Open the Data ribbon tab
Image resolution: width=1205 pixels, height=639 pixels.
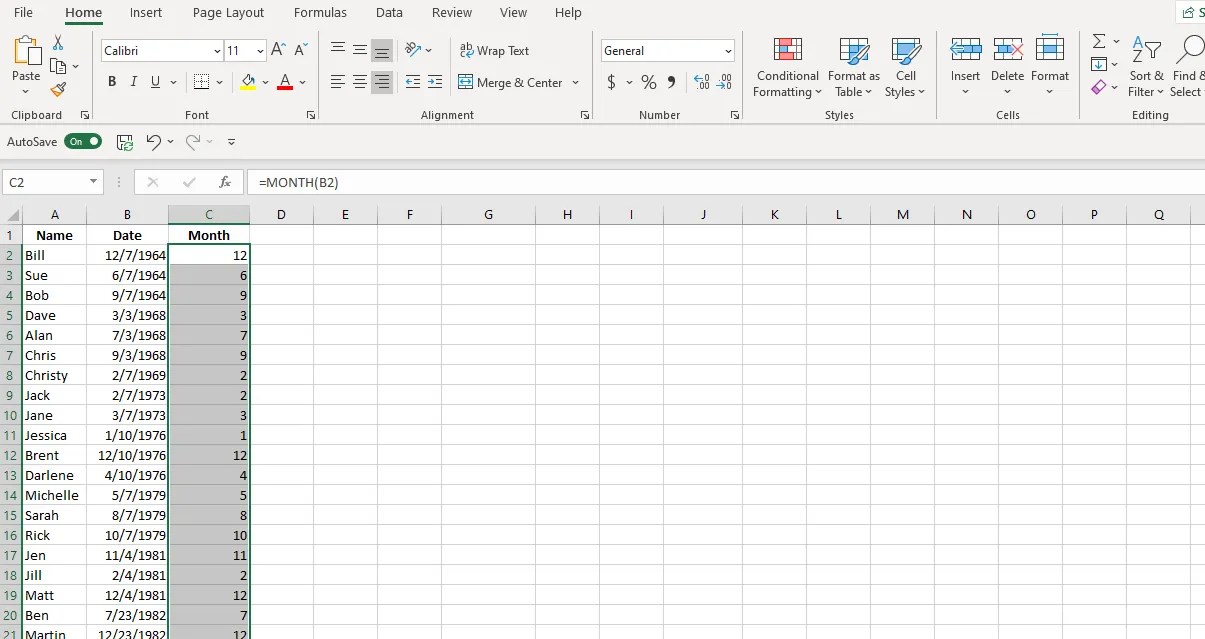point(389,13)
